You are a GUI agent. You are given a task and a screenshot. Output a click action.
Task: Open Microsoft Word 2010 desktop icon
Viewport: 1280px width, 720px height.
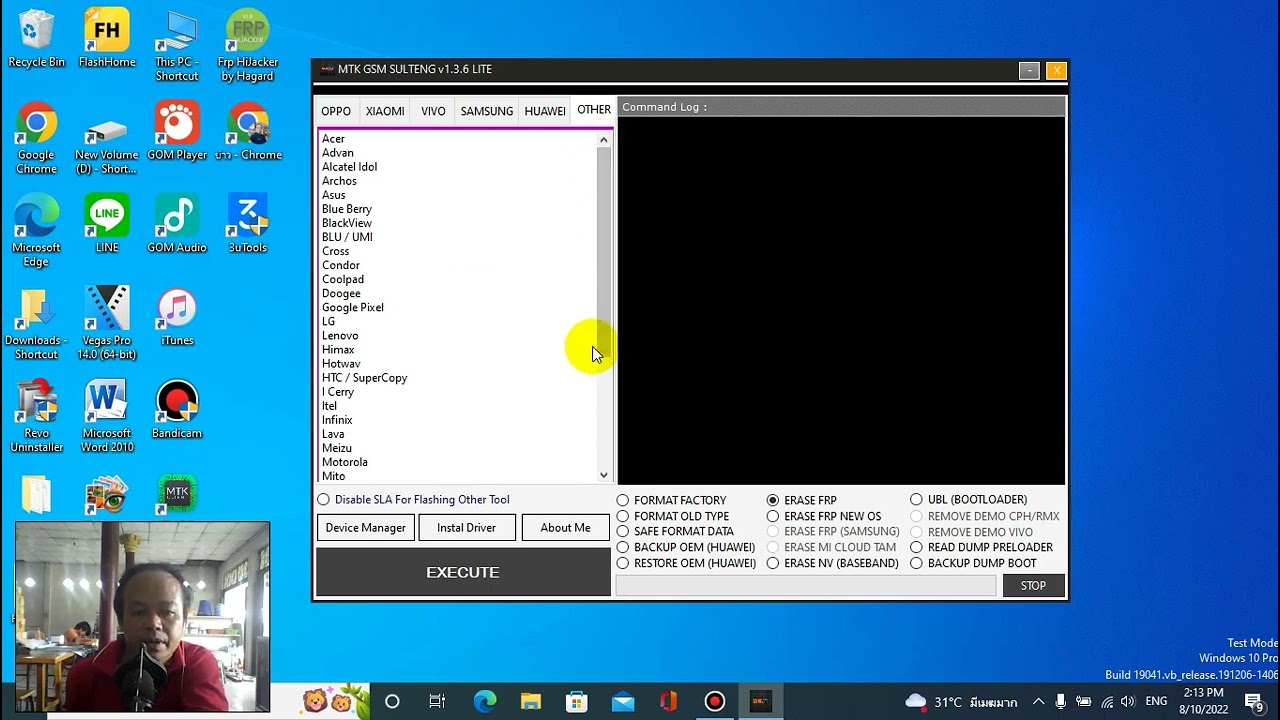coord(107,418)
